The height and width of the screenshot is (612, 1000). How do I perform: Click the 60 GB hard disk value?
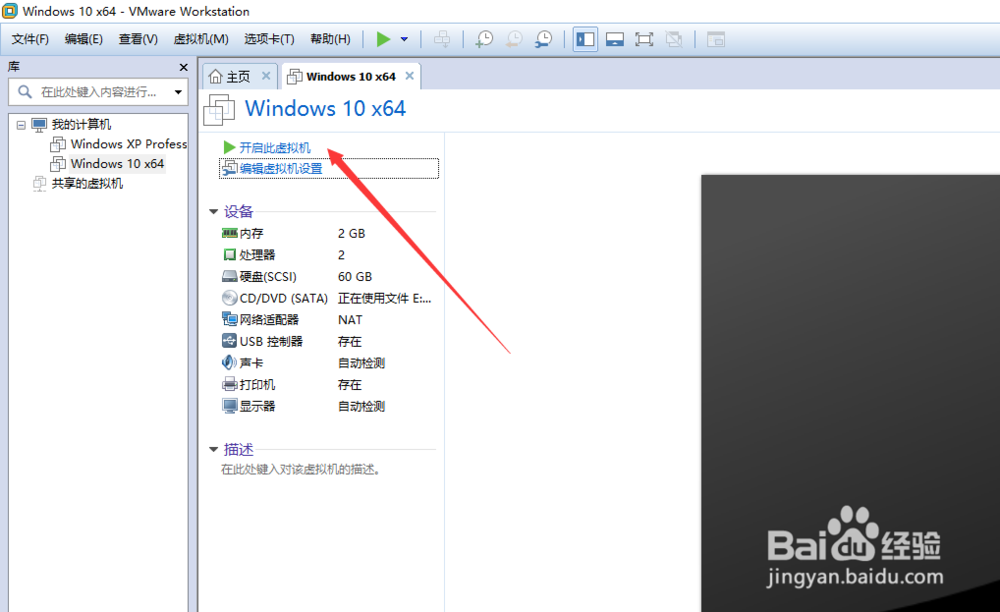(x=355, y=277)
